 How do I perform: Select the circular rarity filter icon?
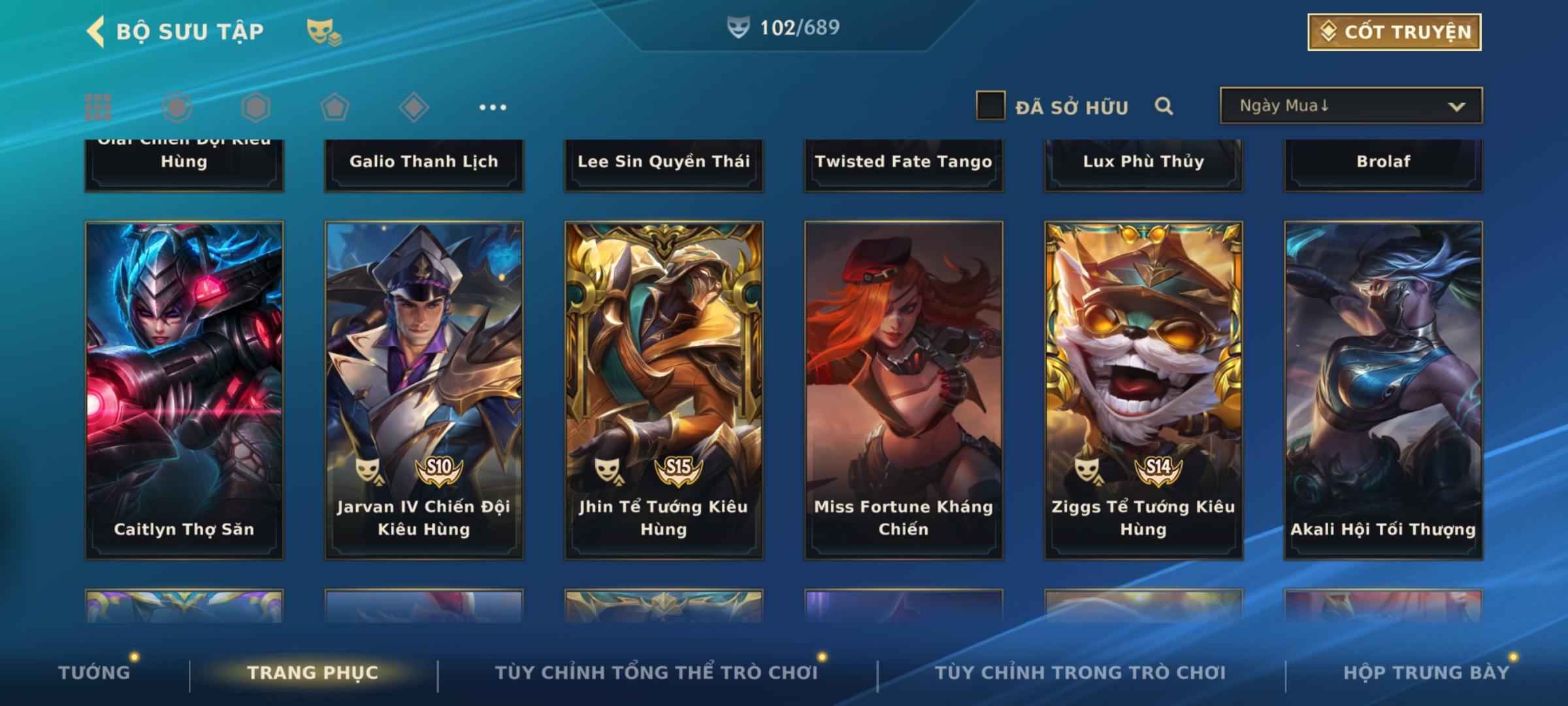[x=177, y=107]
